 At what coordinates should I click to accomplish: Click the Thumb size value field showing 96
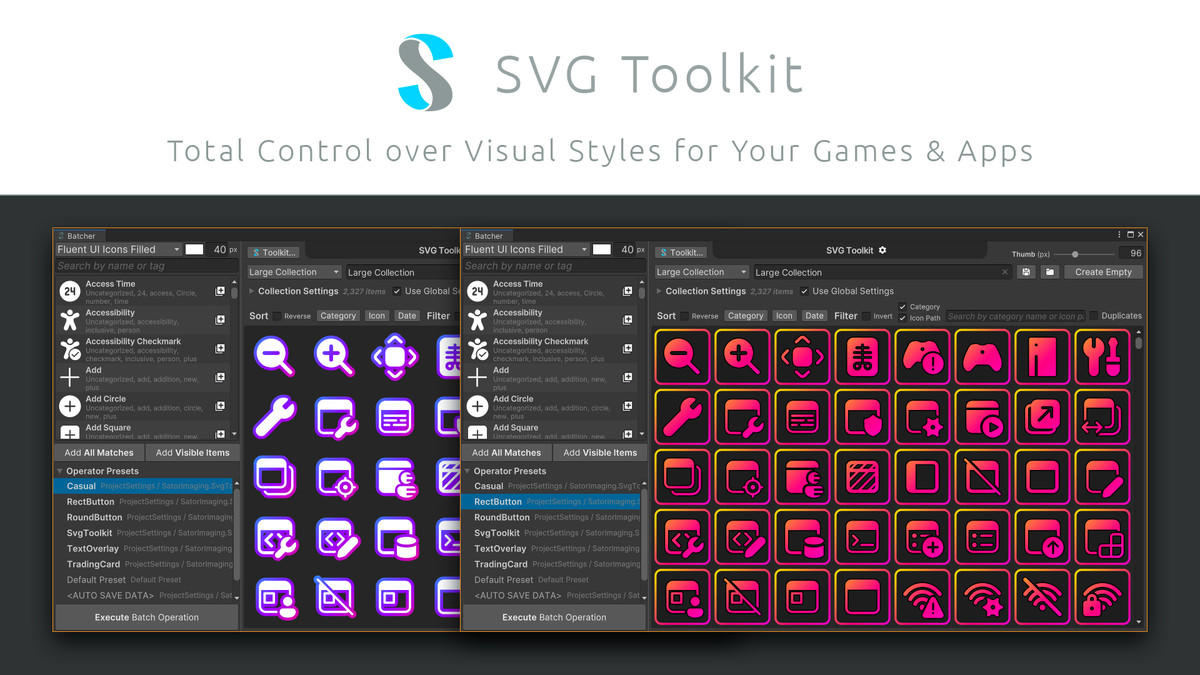(1130, 254)
